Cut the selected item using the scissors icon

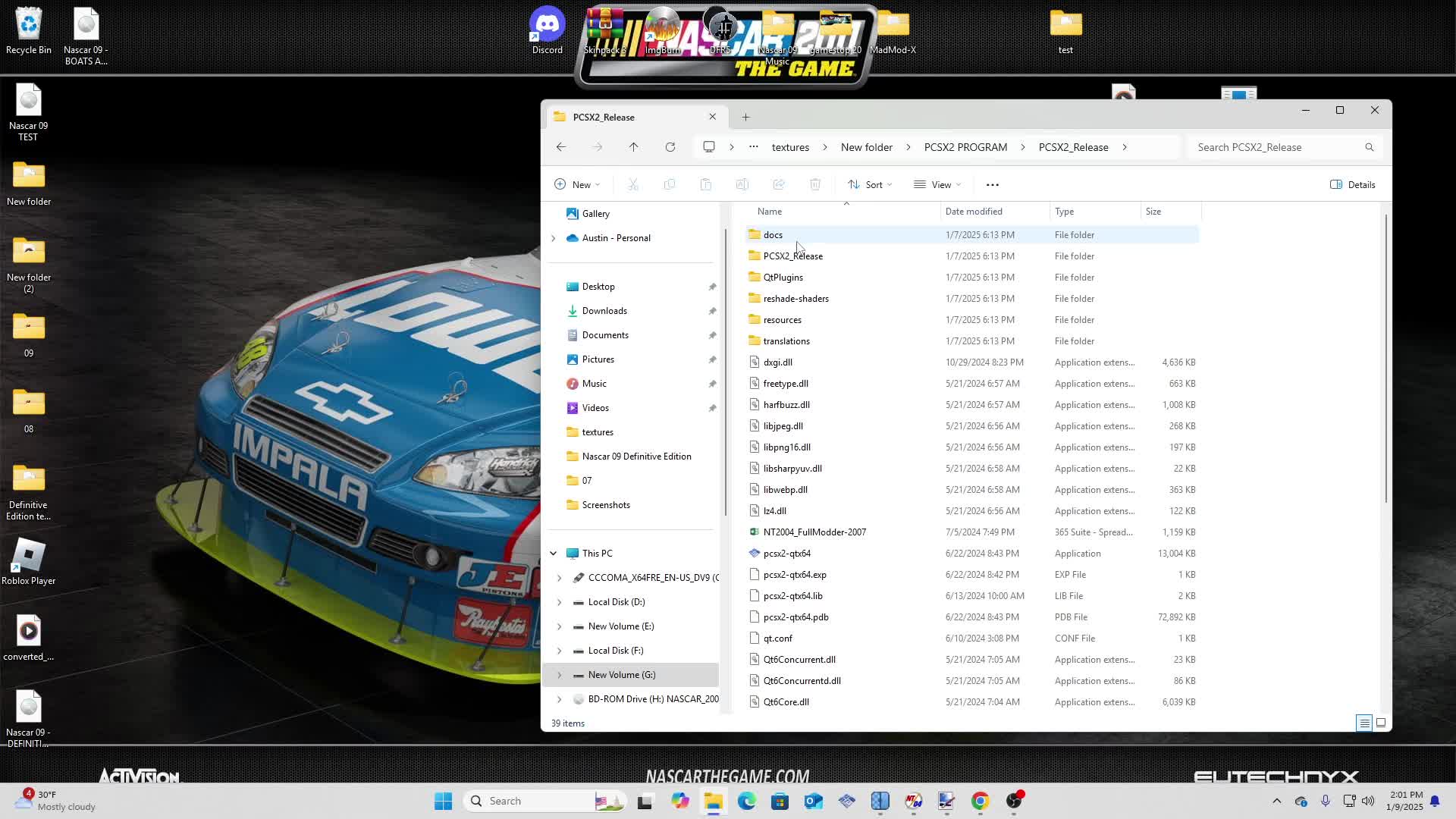[x=634, y=184]
